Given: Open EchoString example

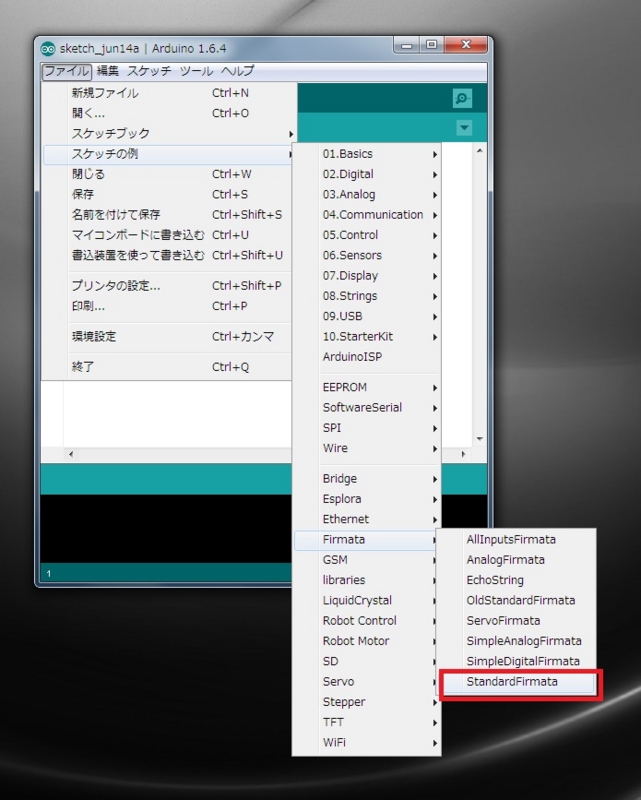Looking at the screenshot, I should tap(516, 580).
